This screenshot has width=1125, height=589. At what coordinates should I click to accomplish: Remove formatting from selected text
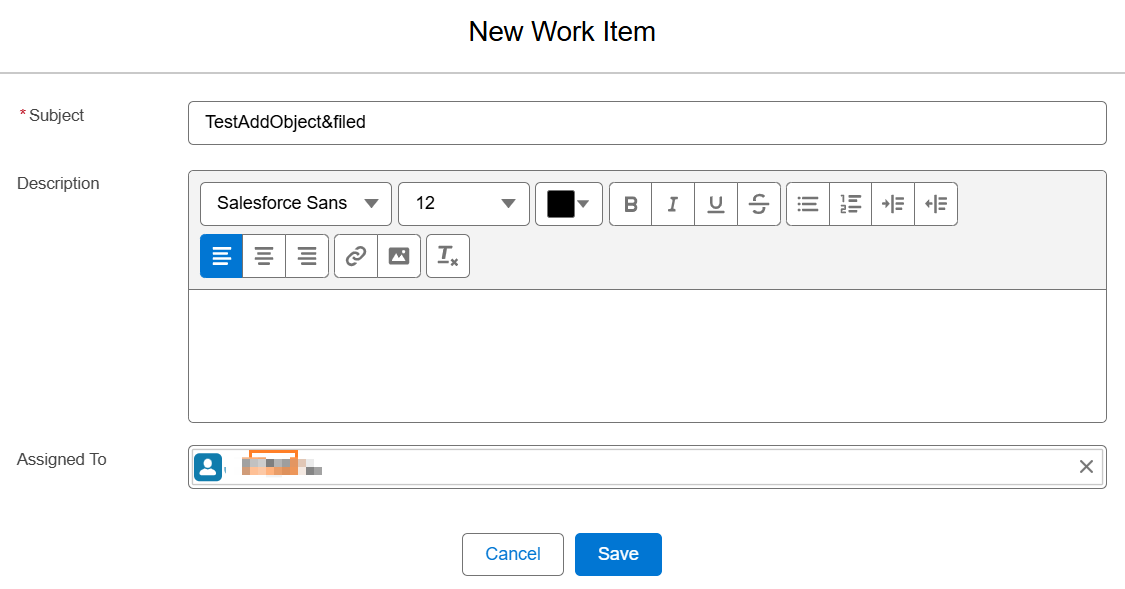click(x=448, y=256)
